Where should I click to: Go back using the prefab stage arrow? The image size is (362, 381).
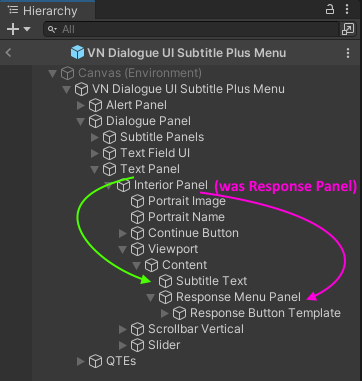coord(9,53)
